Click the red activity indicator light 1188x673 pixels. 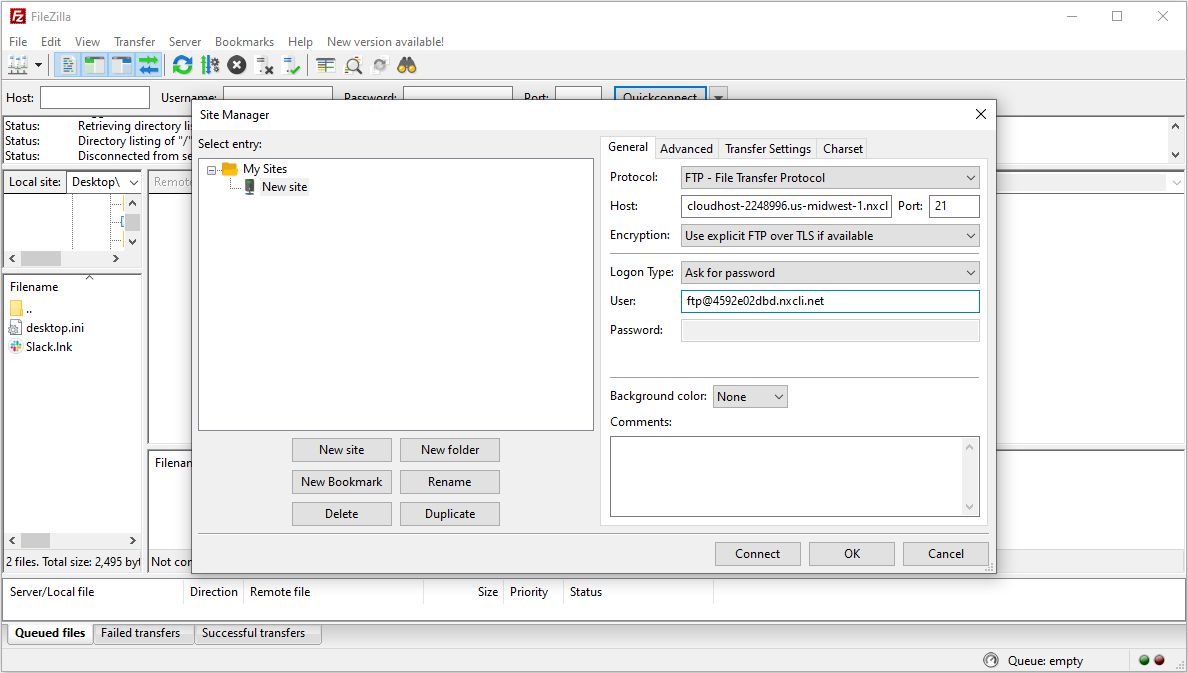point(1159,660)
